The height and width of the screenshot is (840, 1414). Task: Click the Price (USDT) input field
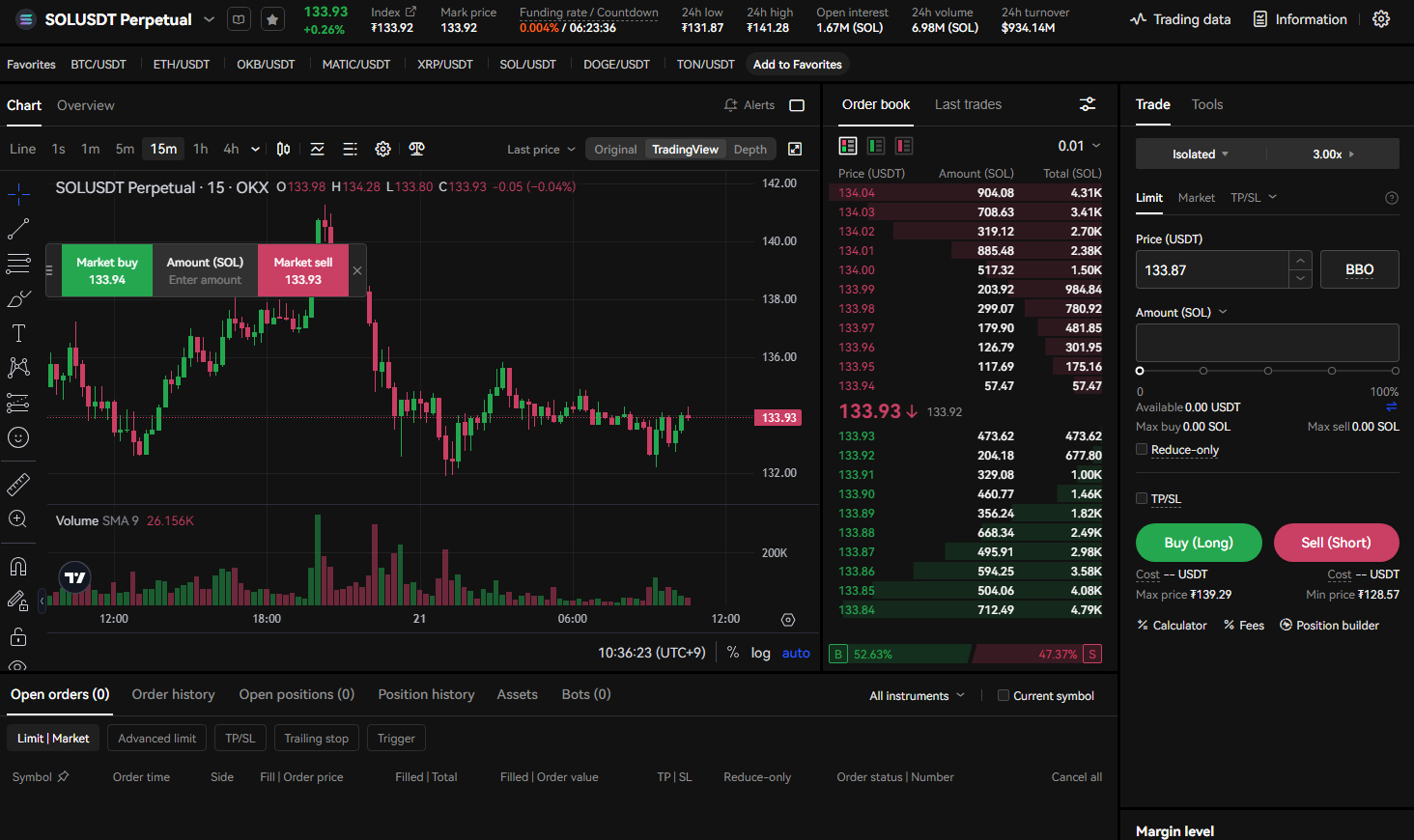tap(1211, 270)
